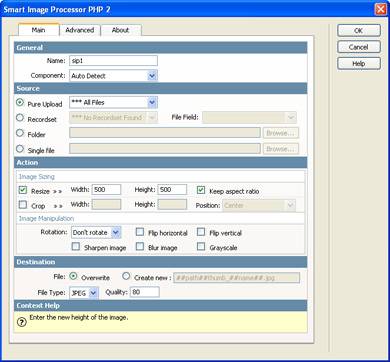This screenshot has height=362, width=390.
Task: Click the Quality input field
Action: [x=145, y=292]
